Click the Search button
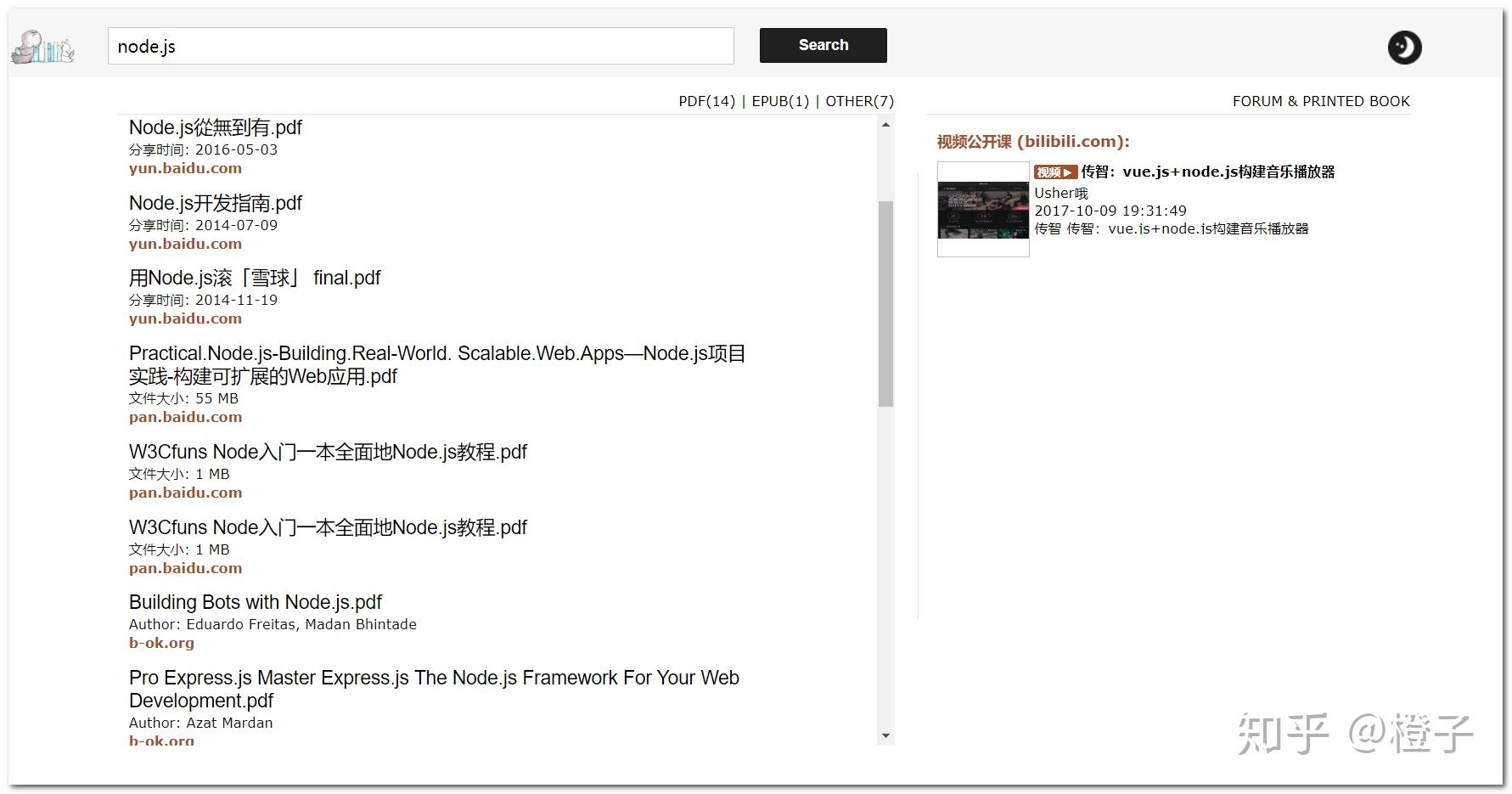Viewport: 1512px width, 794px height. click(823, 45)
